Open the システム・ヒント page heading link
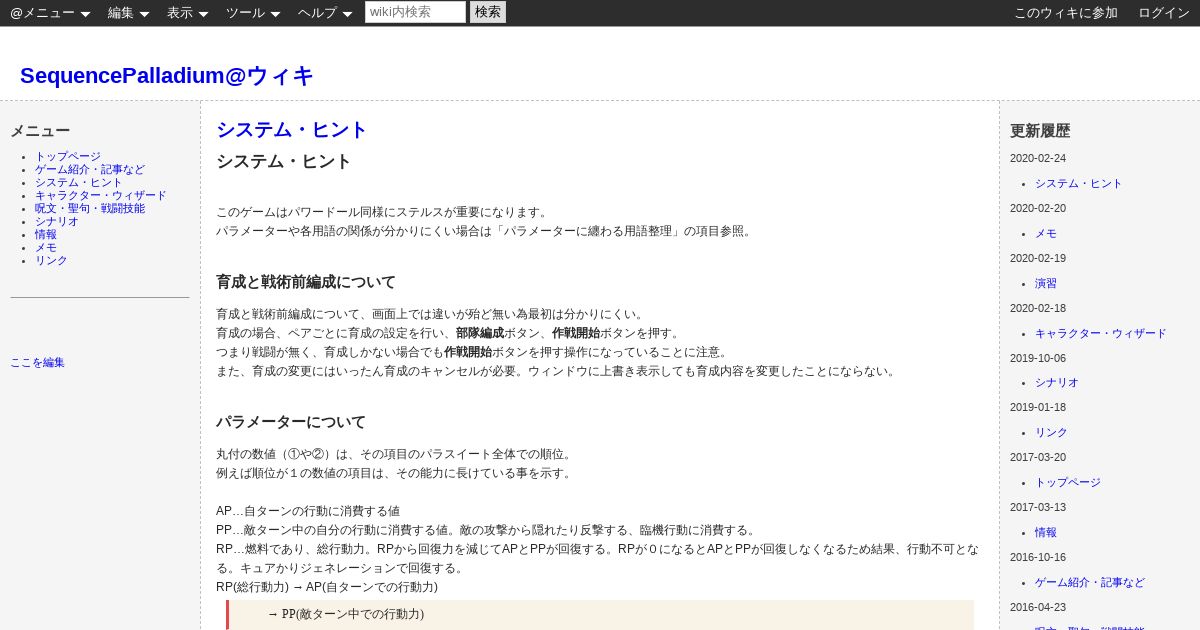 [x=292, y=130]
